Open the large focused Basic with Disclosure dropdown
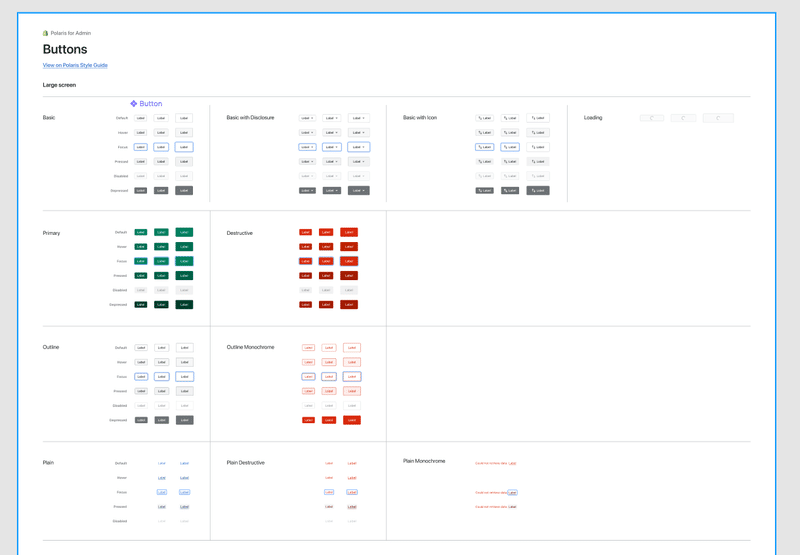 click(x=359, y=147)
